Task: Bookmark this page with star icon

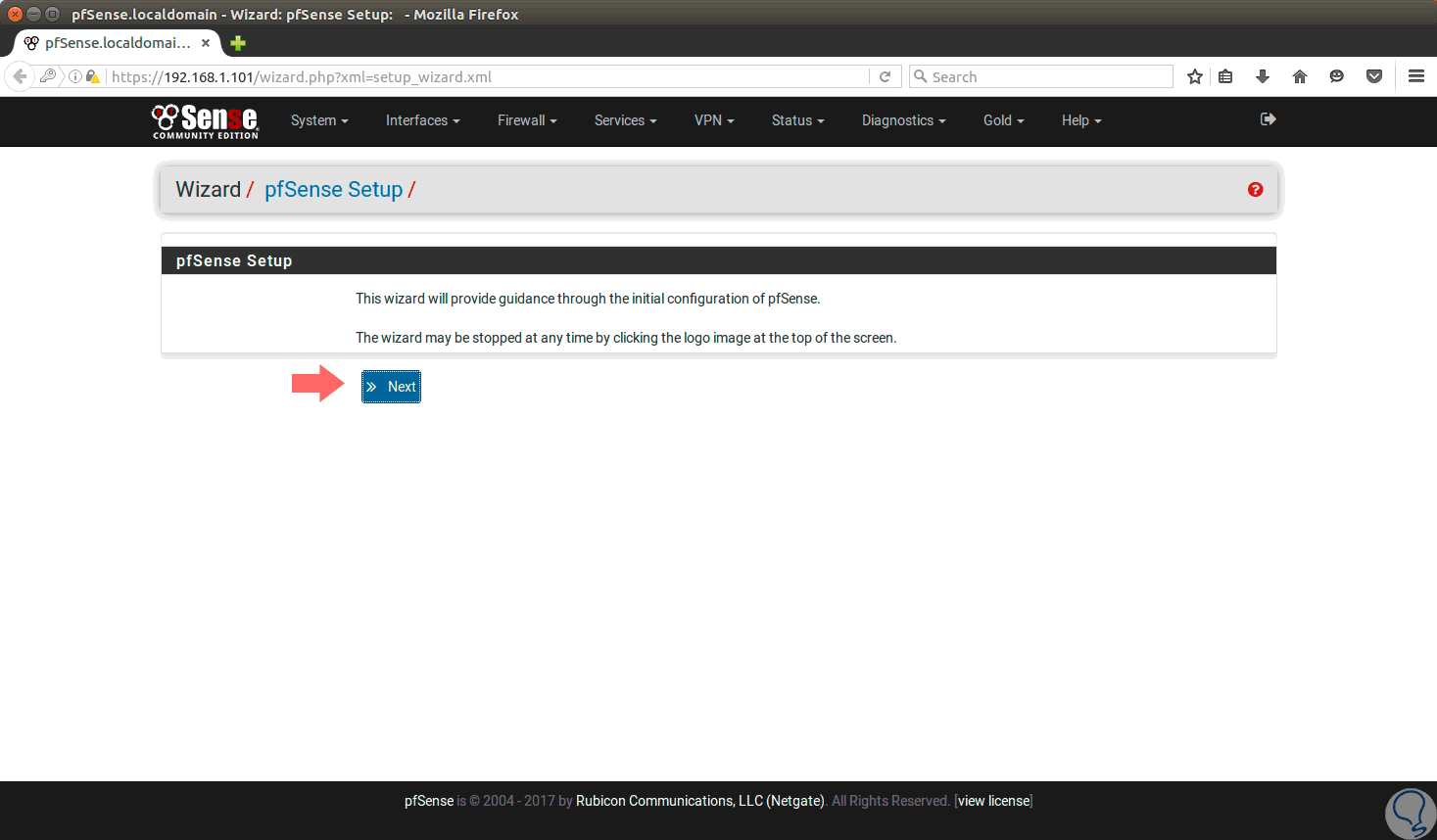Action: [x=1195, y=76]
